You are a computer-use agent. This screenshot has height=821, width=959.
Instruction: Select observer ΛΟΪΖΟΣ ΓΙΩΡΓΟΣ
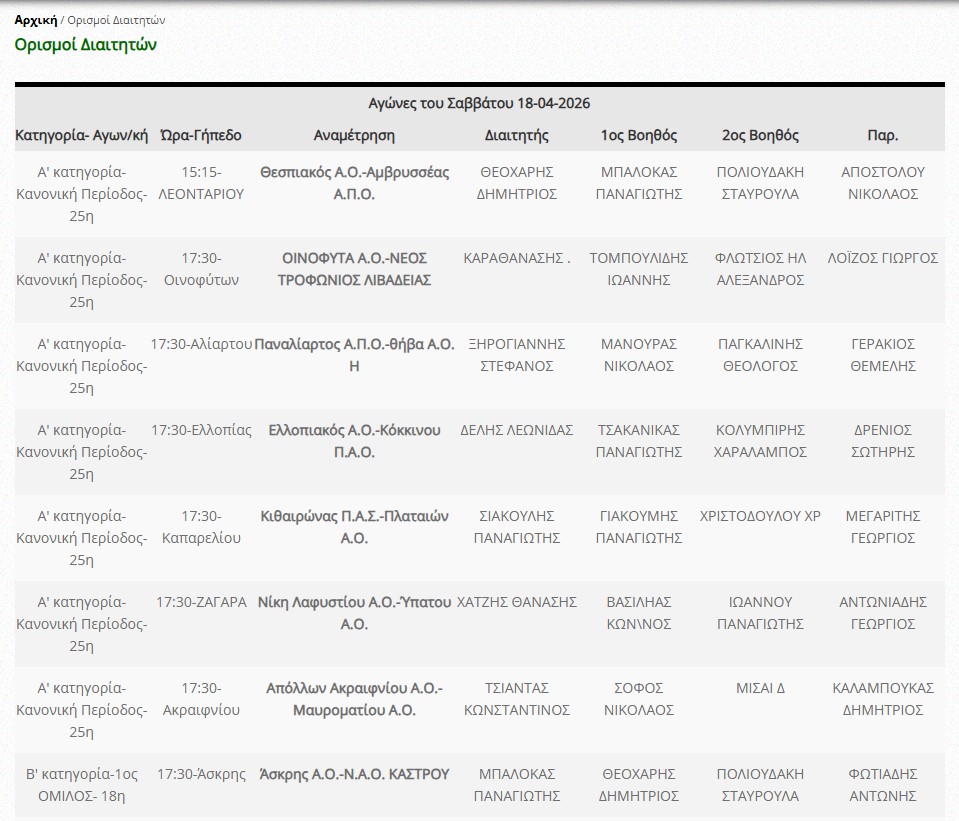(x=882, y=258)
